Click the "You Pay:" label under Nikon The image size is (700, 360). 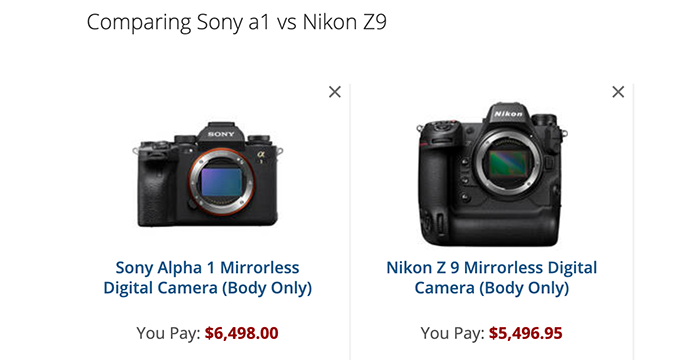(x=453, y=333)
